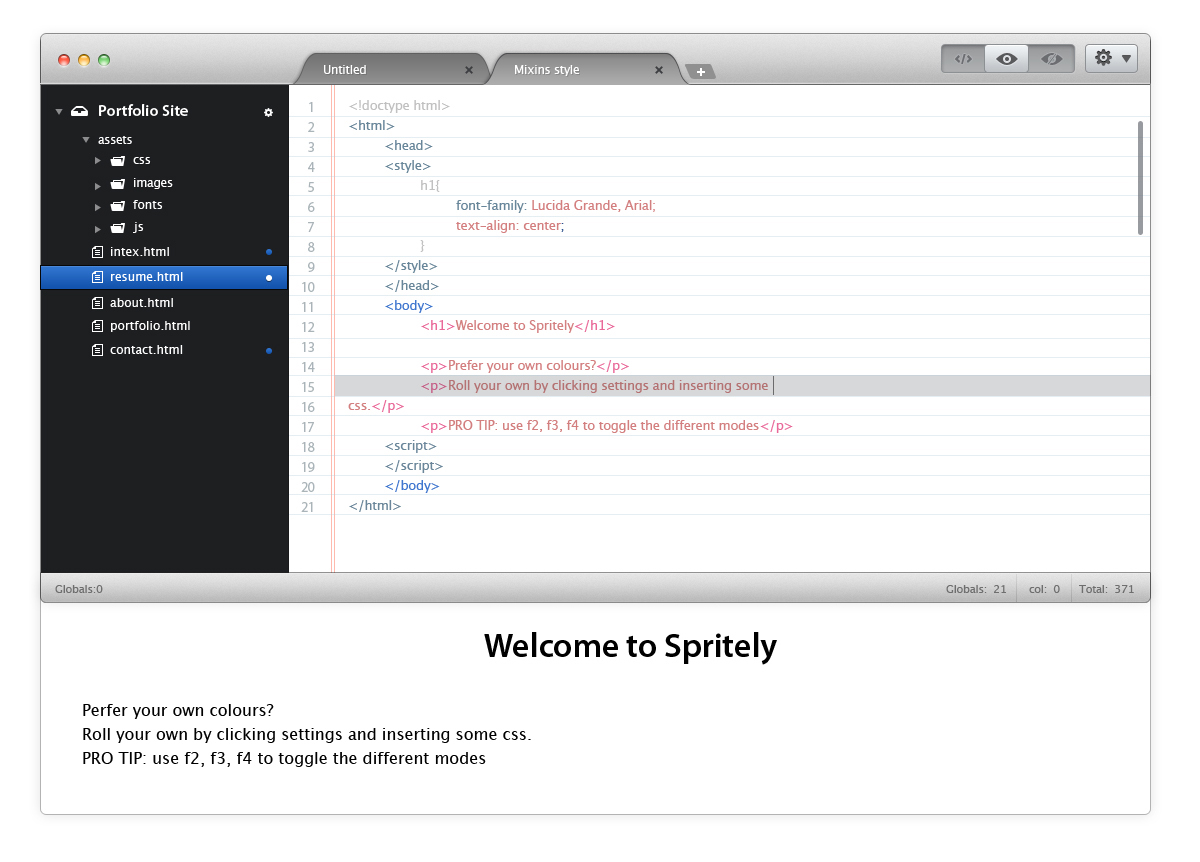Click line number 1 in gutter

(x=310, y=107)
